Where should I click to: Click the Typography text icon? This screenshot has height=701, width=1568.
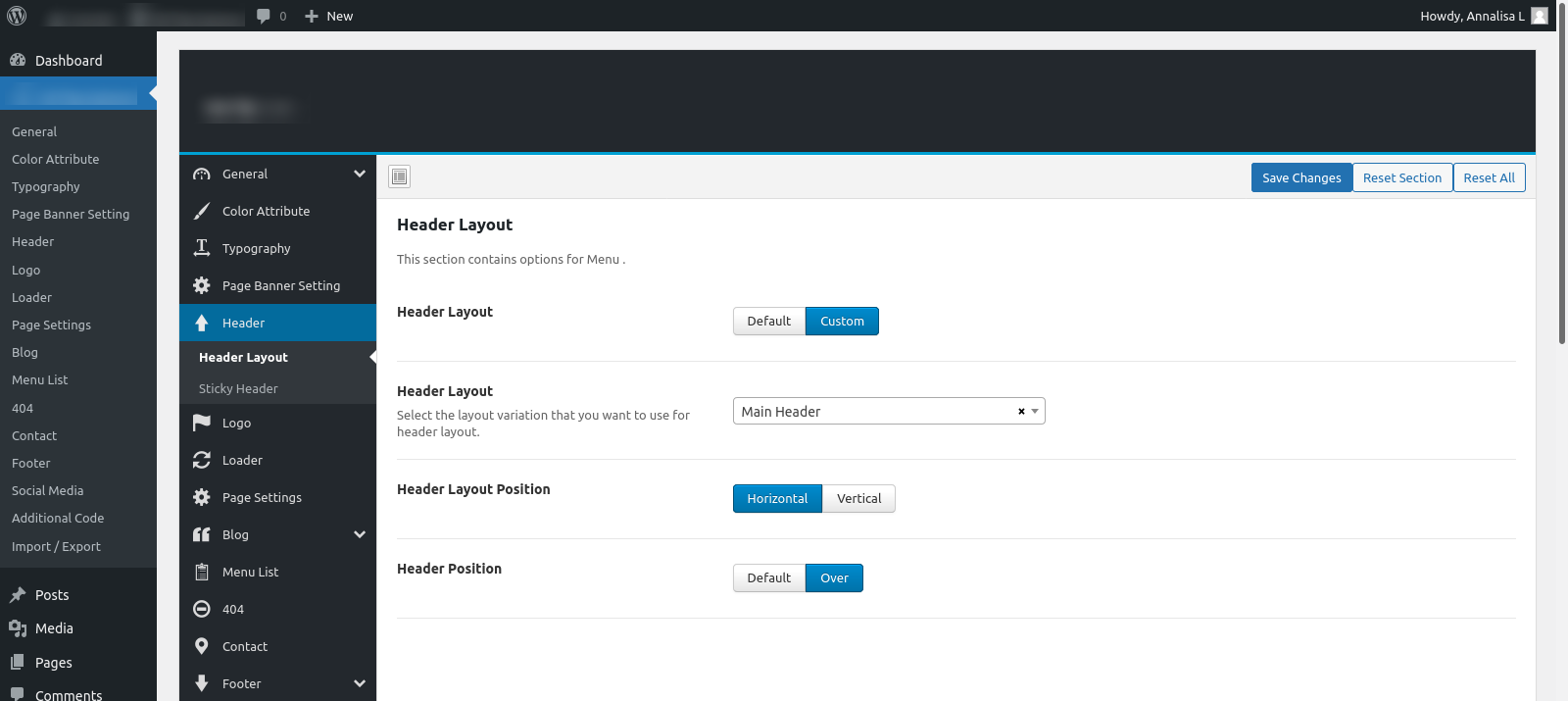point(202,248)
